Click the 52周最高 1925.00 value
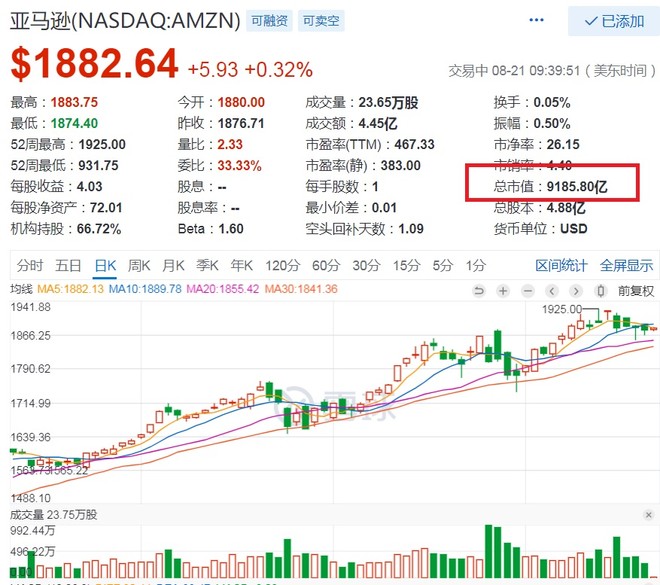The width and height of the screenshot is (660, 585). click(102, 144)
